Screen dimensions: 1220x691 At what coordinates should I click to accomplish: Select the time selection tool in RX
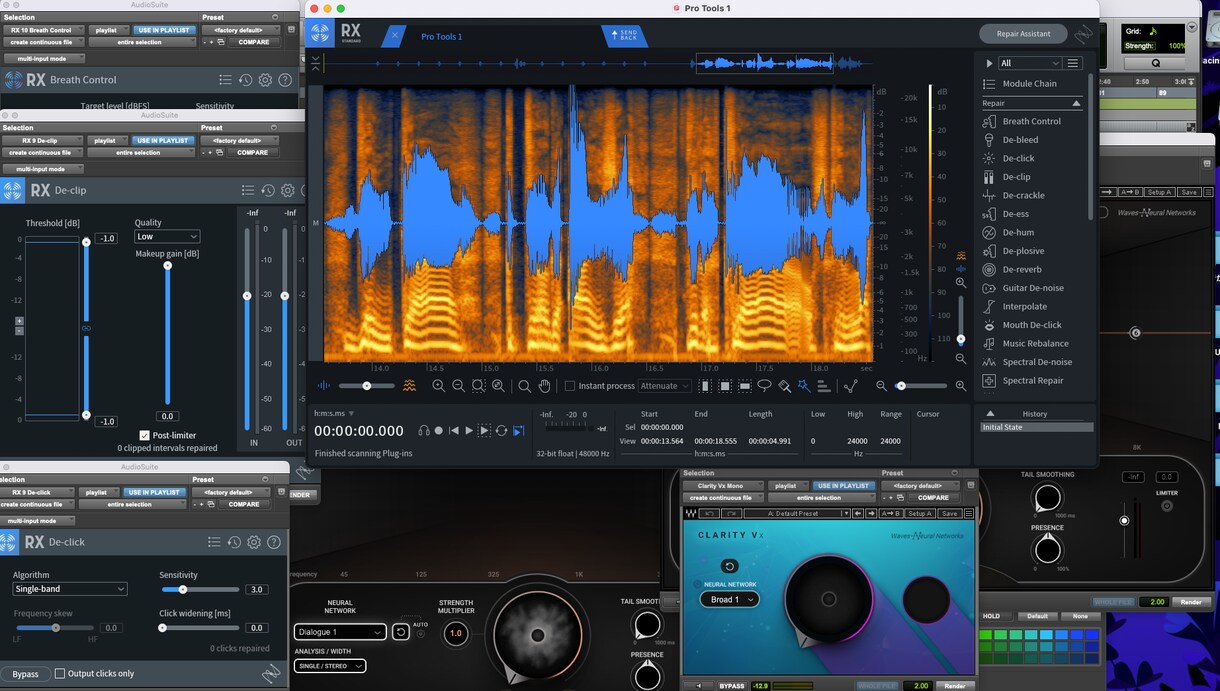tap(705, 386)
